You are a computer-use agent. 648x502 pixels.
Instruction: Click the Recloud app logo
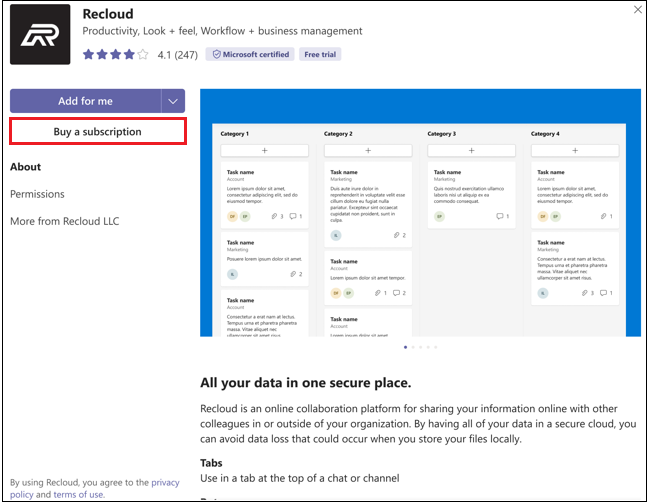coord(40,35)
